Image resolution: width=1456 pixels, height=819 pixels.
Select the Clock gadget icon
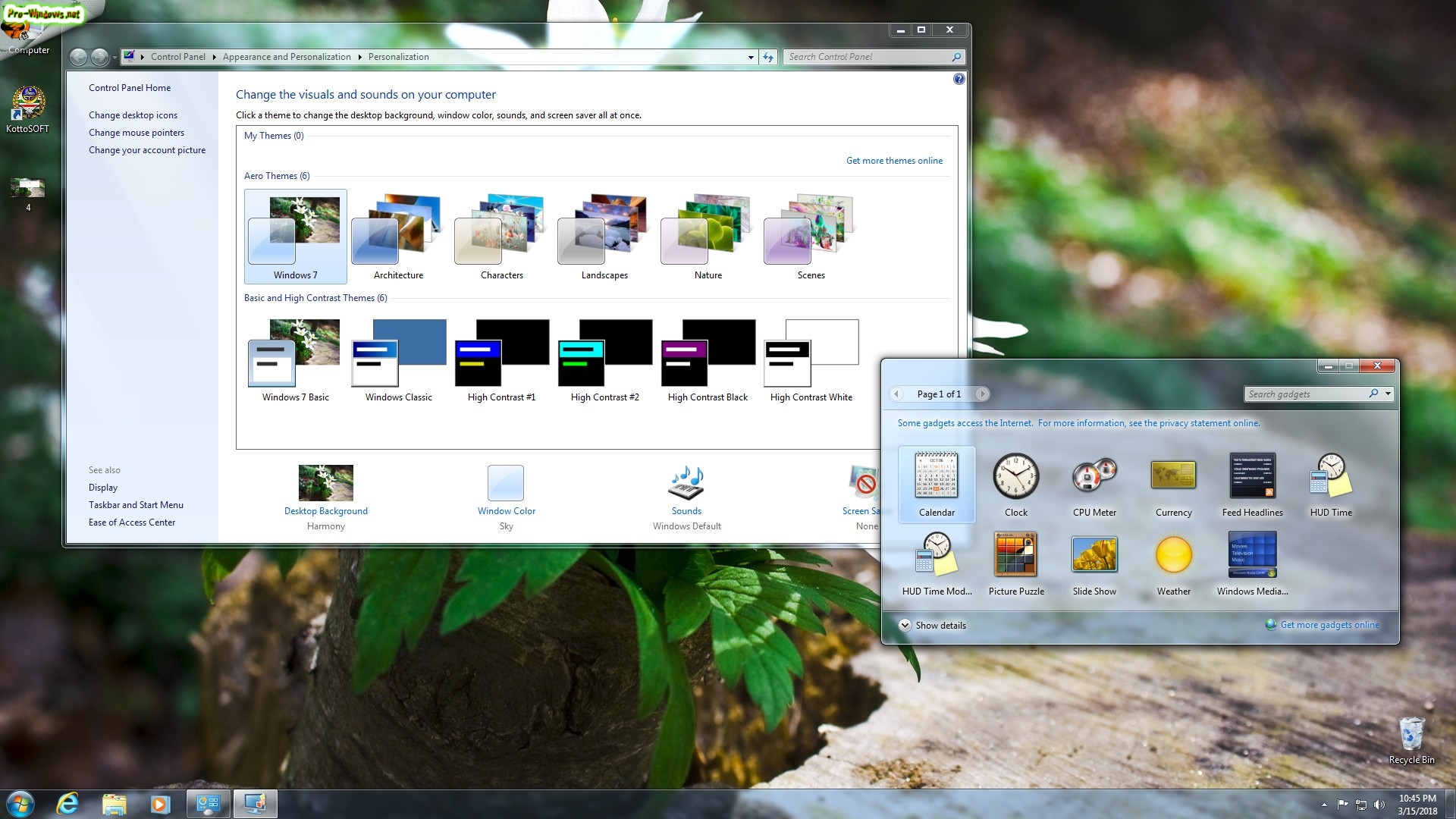(x=1015, y=477)
